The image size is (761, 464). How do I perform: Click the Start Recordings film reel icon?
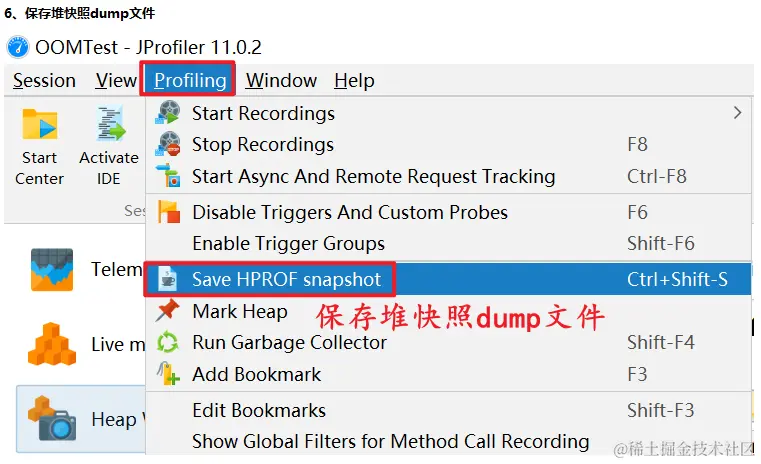(x=168, y=112)
